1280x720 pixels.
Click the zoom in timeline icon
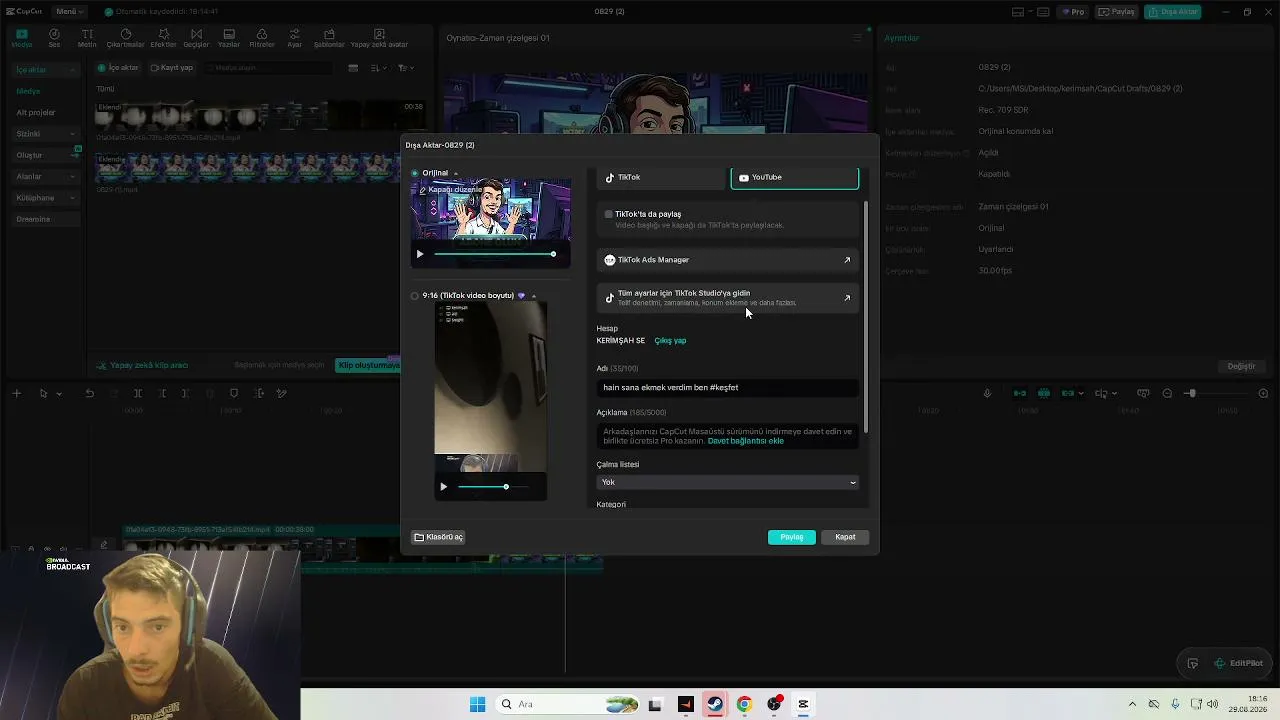tap(1263, 393)
